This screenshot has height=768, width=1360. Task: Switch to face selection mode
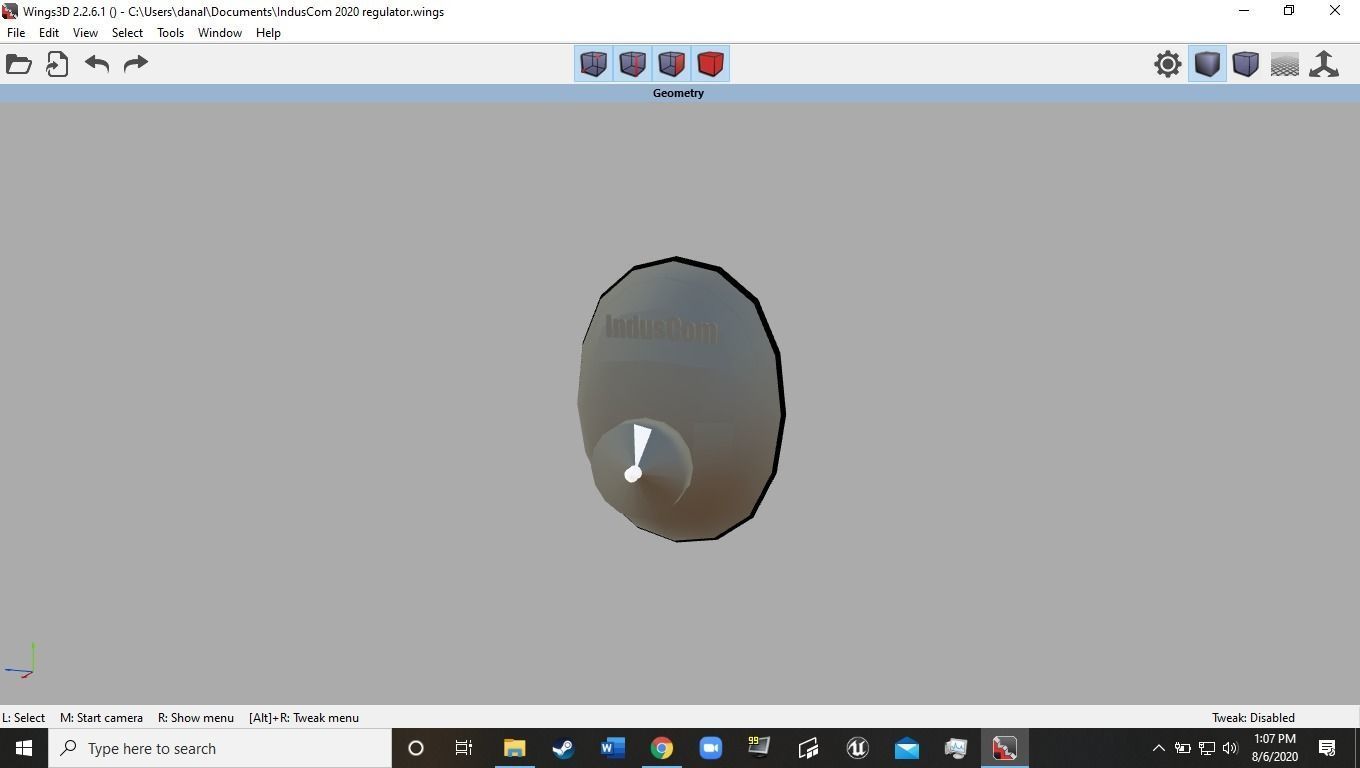(x=671, y=64)
